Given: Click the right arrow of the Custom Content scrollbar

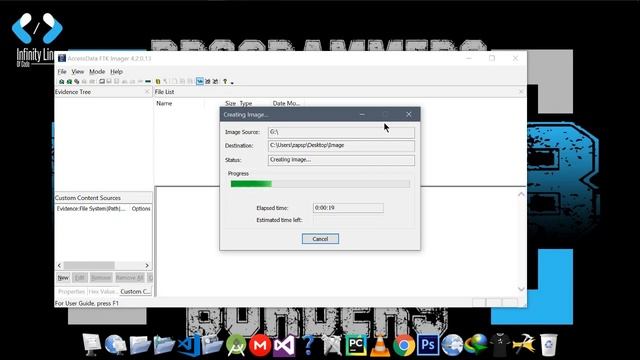Looking at the screenshot, I should point(147,266).
